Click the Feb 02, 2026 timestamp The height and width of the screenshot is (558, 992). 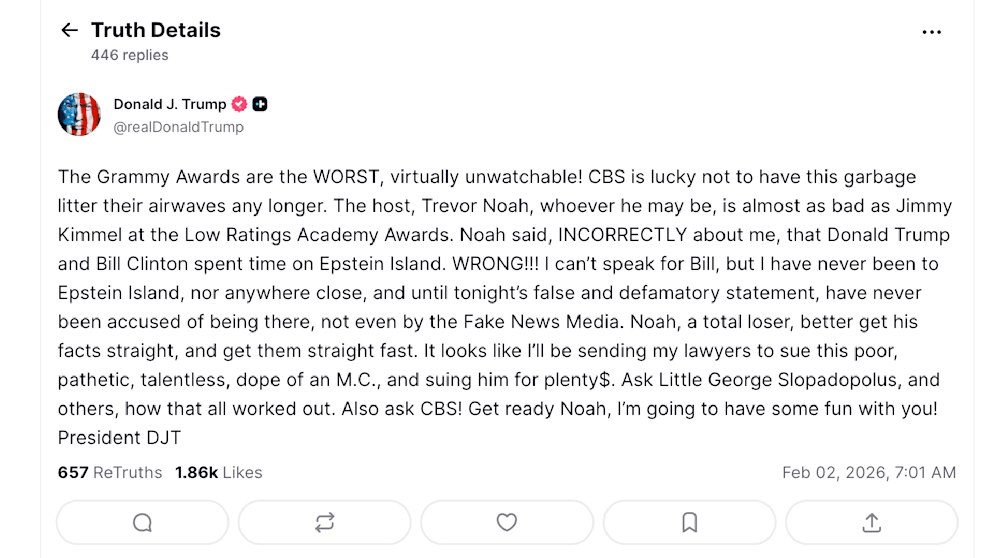point(868,472)
